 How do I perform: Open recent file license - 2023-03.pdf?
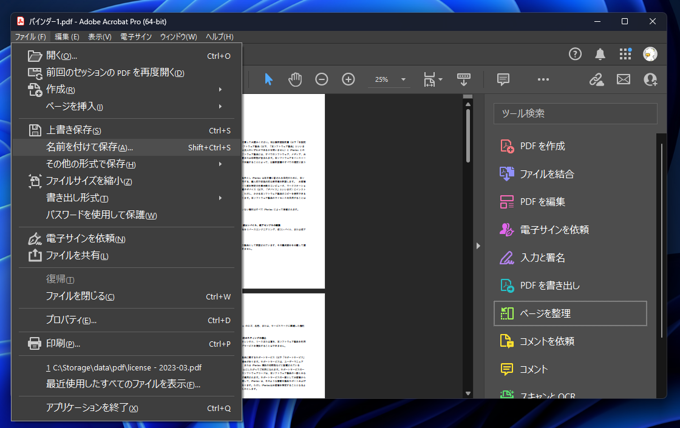click(x=127, y=367)
